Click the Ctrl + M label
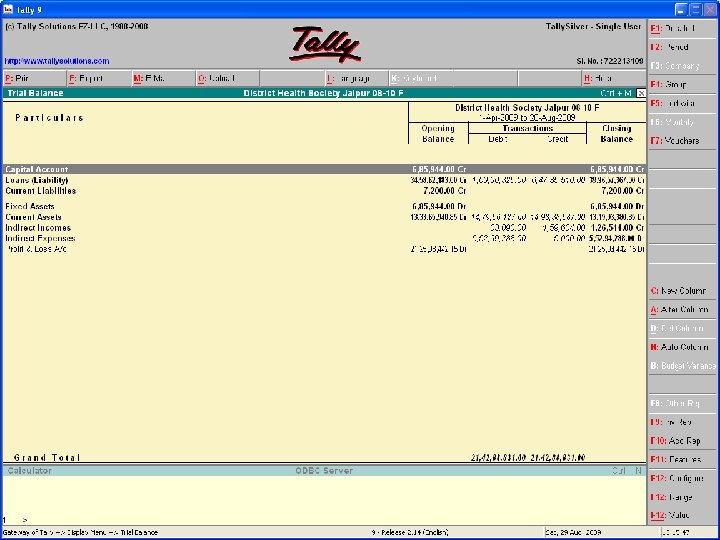Screen dimensions: 720x540 (616, 93)
